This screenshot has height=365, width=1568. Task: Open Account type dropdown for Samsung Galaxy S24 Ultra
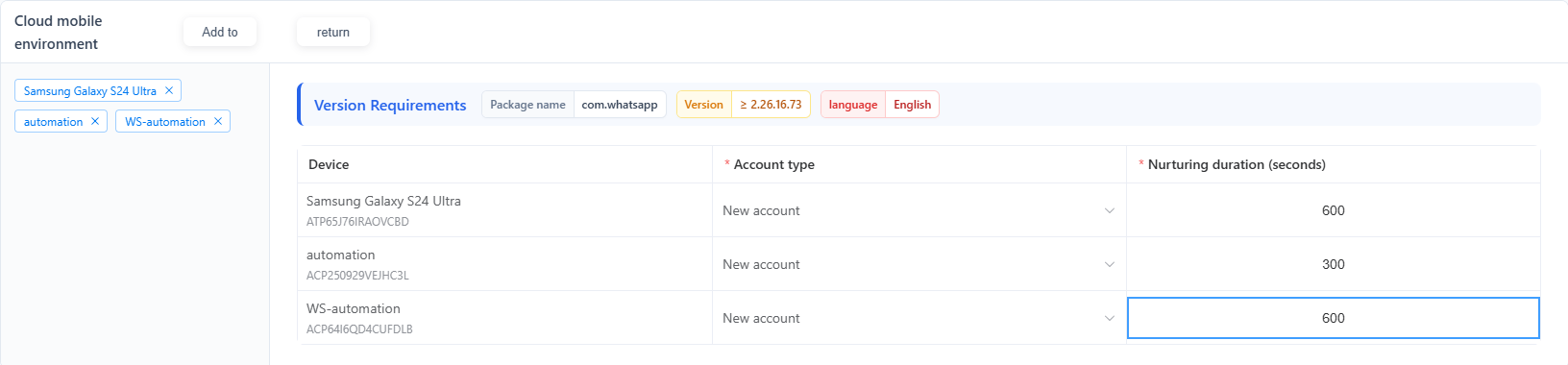click(x=919, y=210)
